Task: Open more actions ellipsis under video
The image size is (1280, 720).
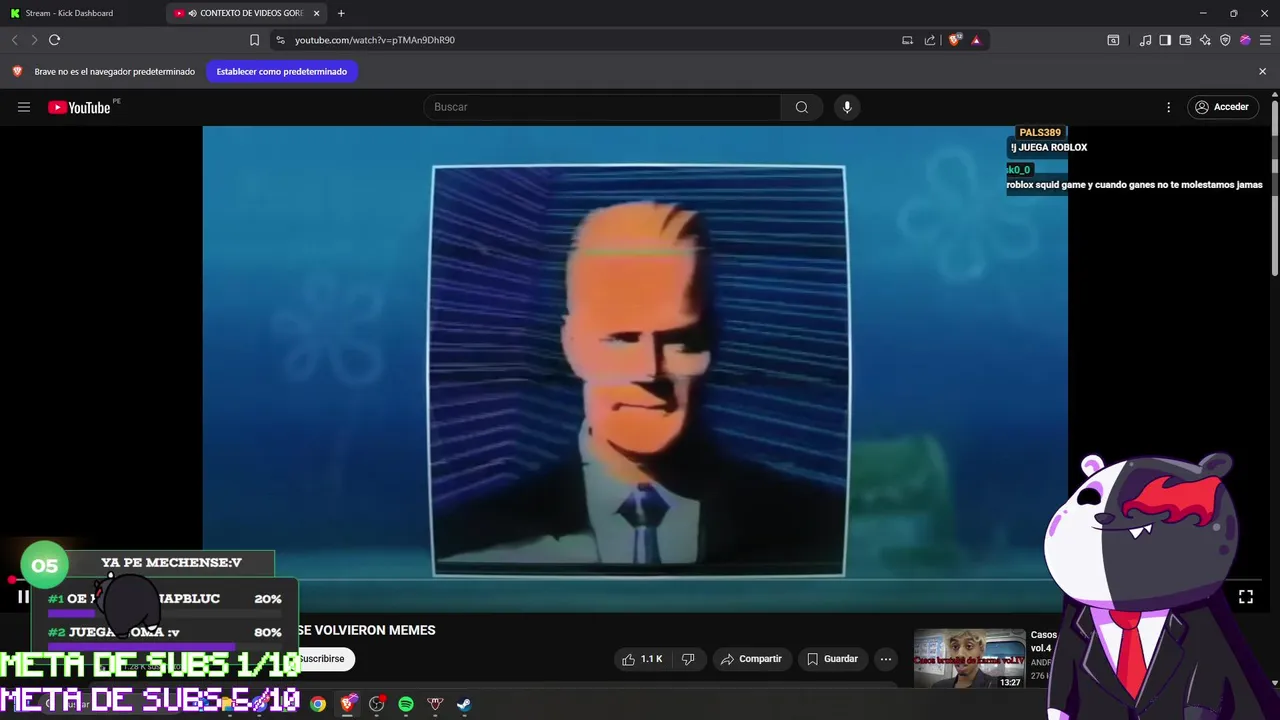Action: click(x=886, y=659)
